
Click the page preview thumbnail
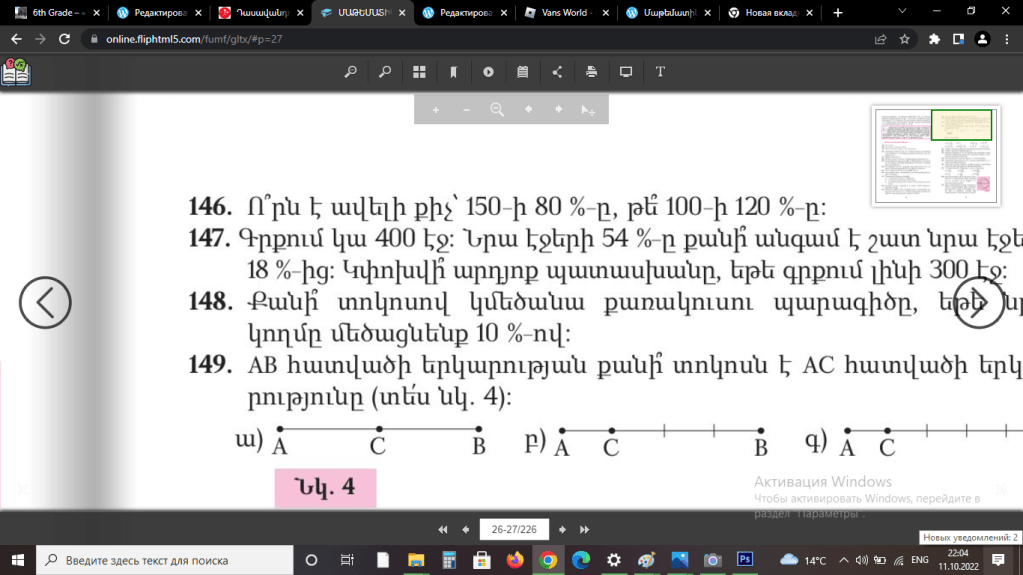click(x=935, y=156)
